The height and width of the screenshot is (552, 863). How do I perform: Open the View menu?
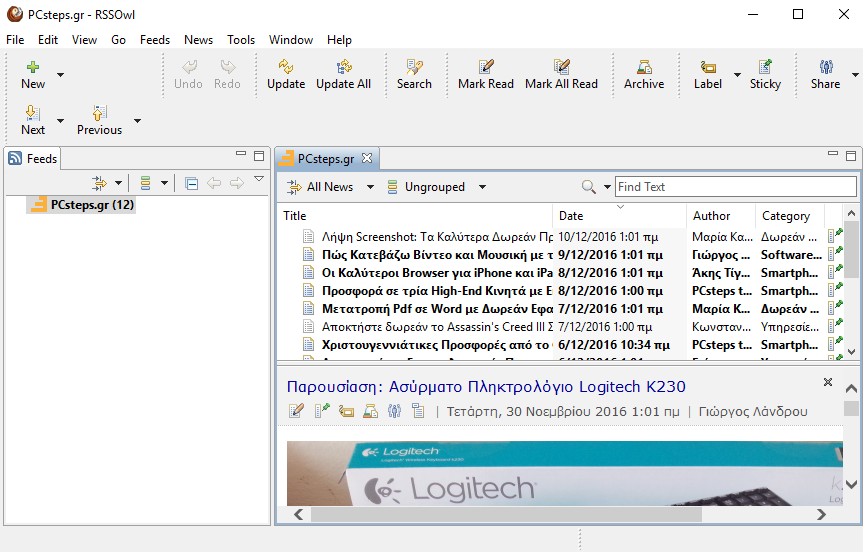[x=84, y=40]
